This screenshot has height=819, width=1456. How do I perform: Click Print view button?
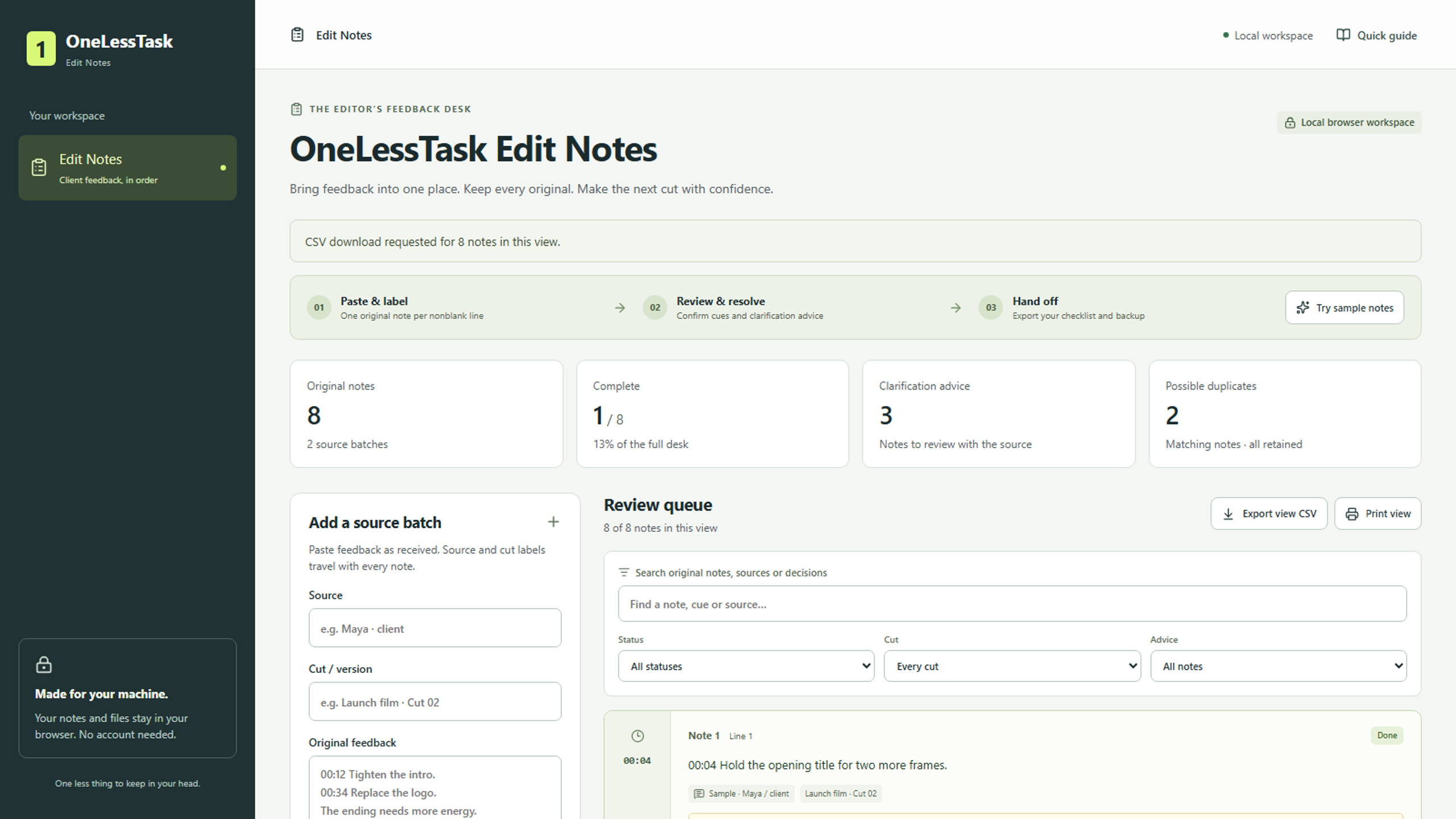coord(1378,514)
